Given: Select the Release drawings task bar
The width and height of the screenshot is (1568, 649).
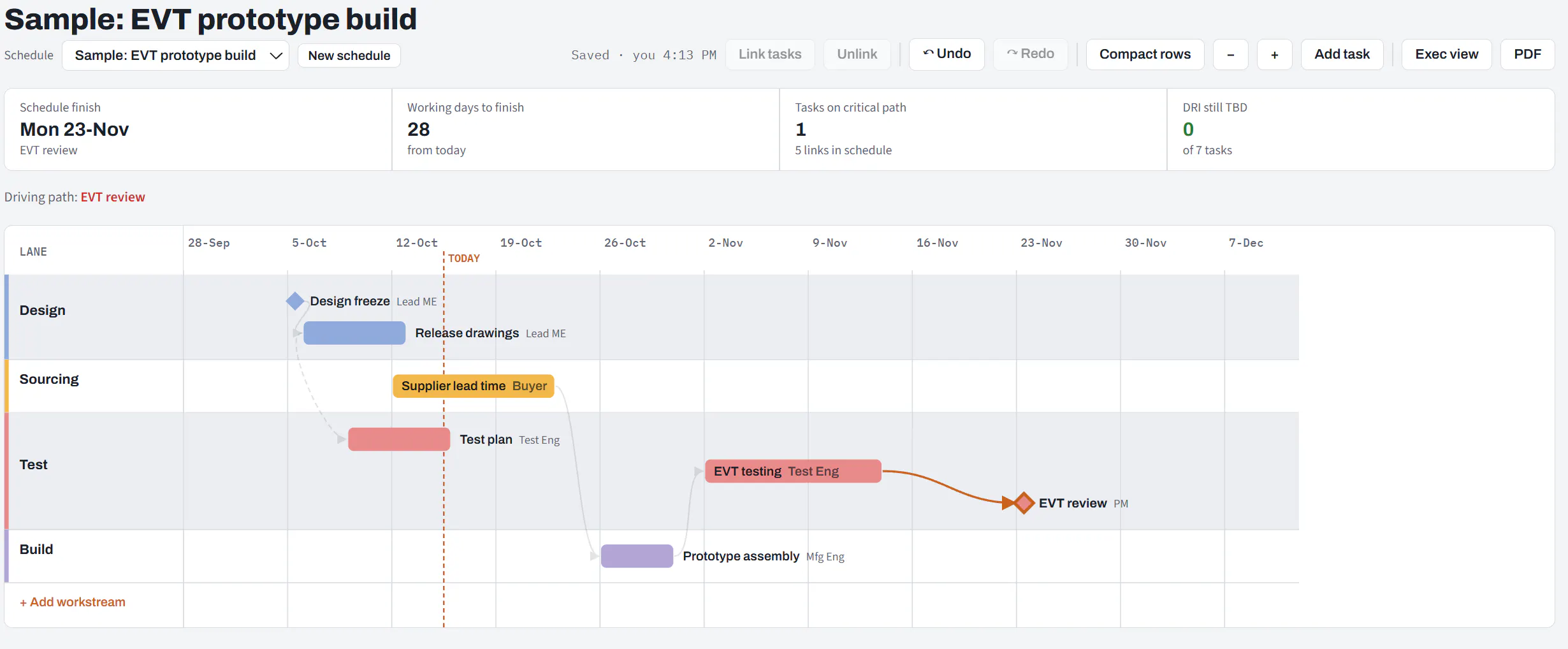Looking at the screenshot, I should coord(354,333).
